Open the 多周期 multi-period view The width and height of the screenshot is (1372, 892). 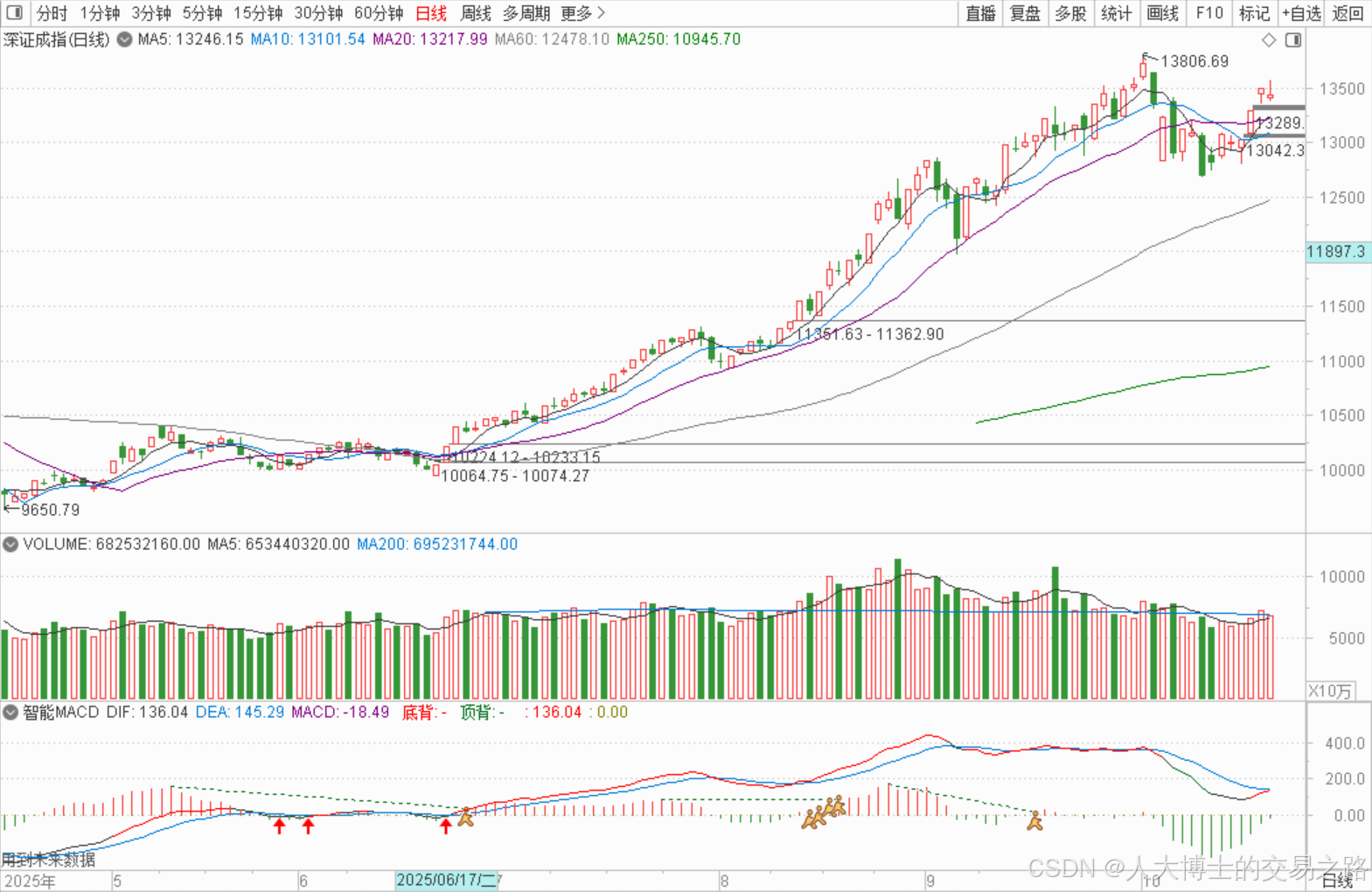point(526,13)
